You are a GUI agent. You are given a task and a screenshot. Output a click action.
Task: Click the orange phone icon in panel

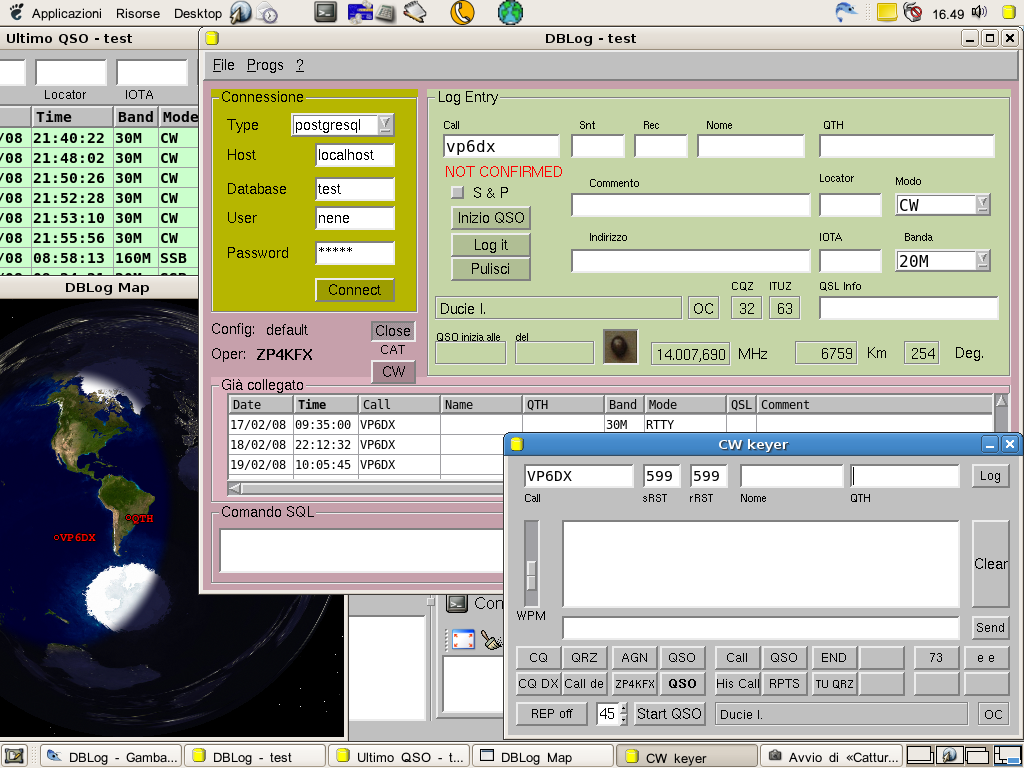tap(461, 13)
